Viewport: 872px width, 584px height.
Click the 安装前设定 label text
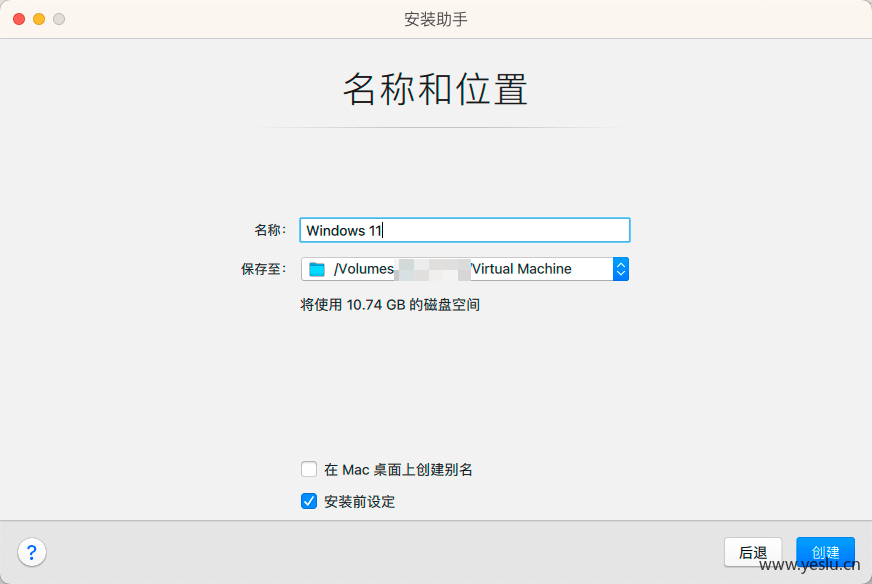[359, 502]
